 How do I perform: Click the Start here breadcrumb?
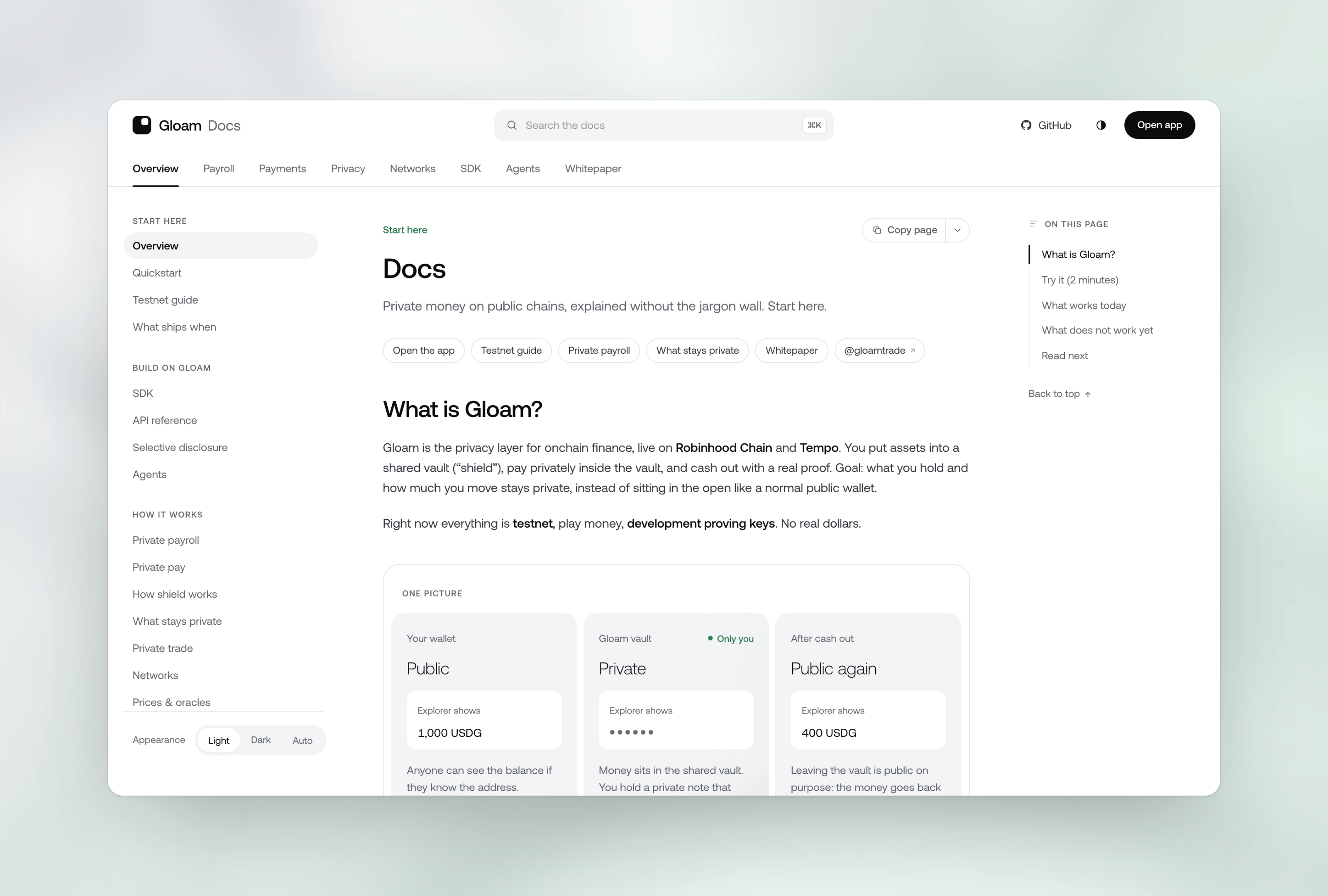pyautogui.click(x=405, y=230)
